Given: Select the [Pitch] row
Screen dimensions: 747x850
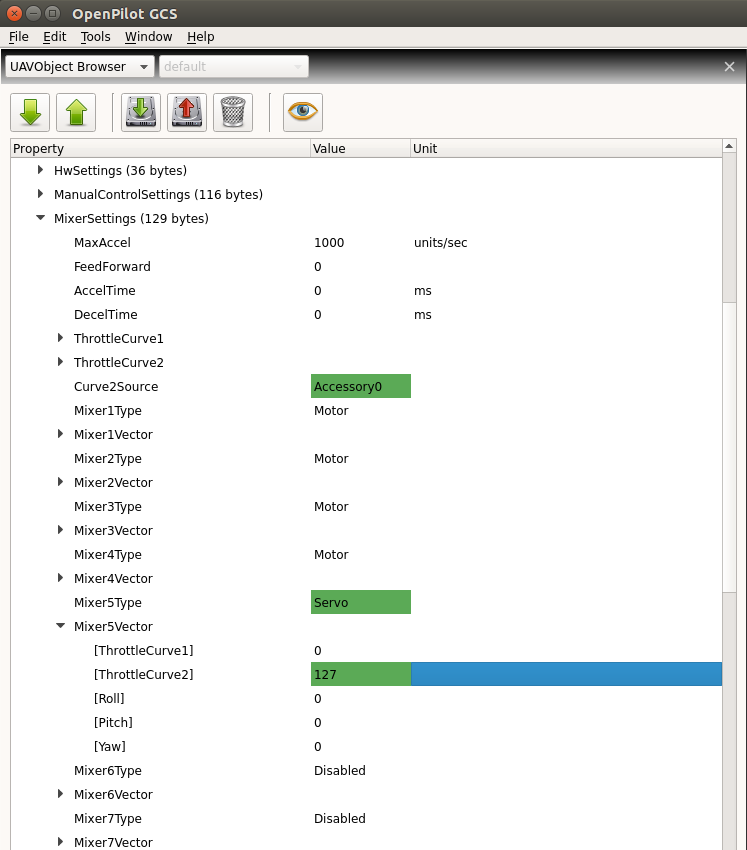Looking at the screenshot, I should [x=366, y=722].
